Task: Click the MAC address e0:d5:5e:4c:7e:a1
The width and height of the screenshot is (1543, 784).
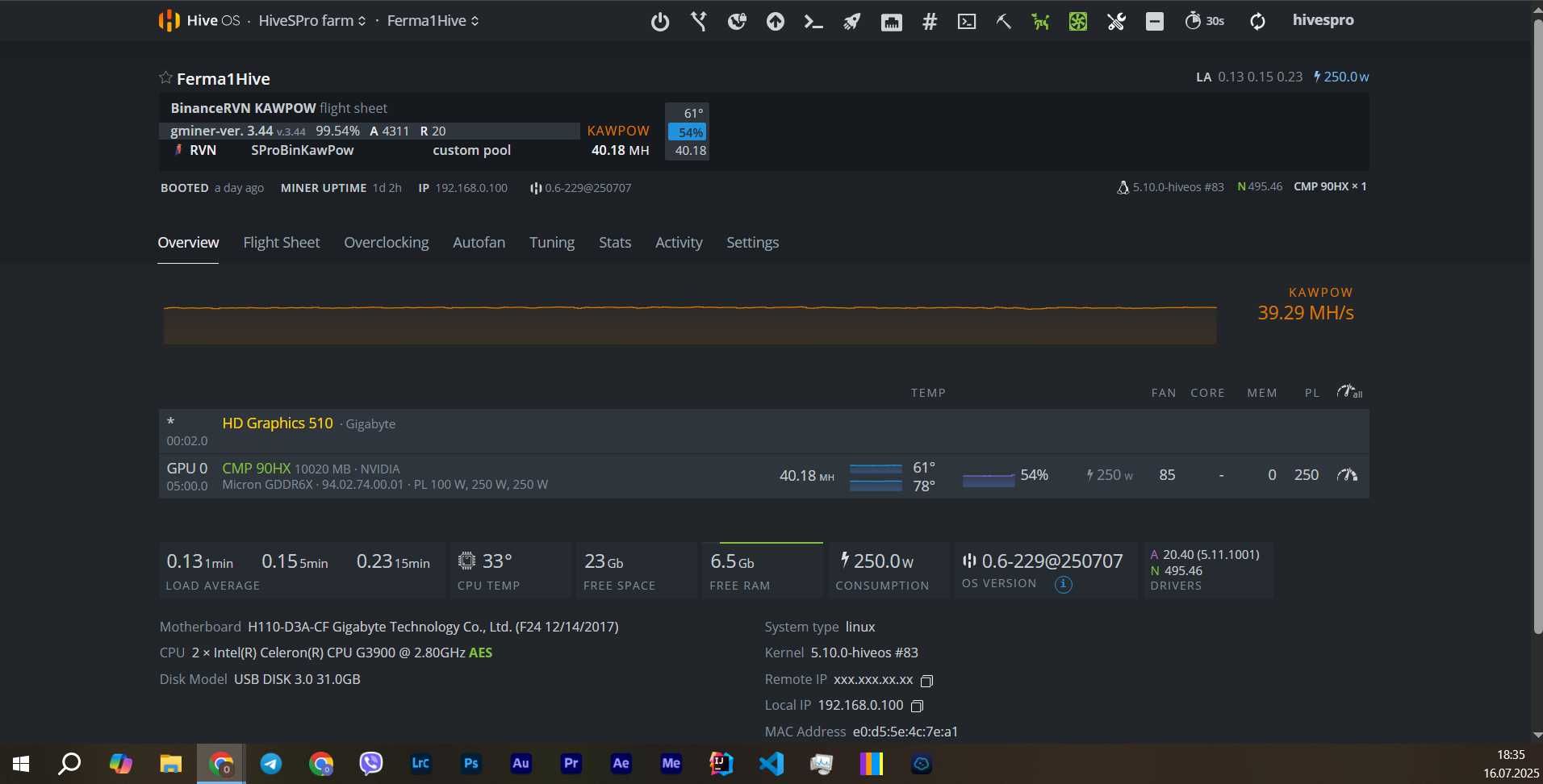Action: click(905, 732)
